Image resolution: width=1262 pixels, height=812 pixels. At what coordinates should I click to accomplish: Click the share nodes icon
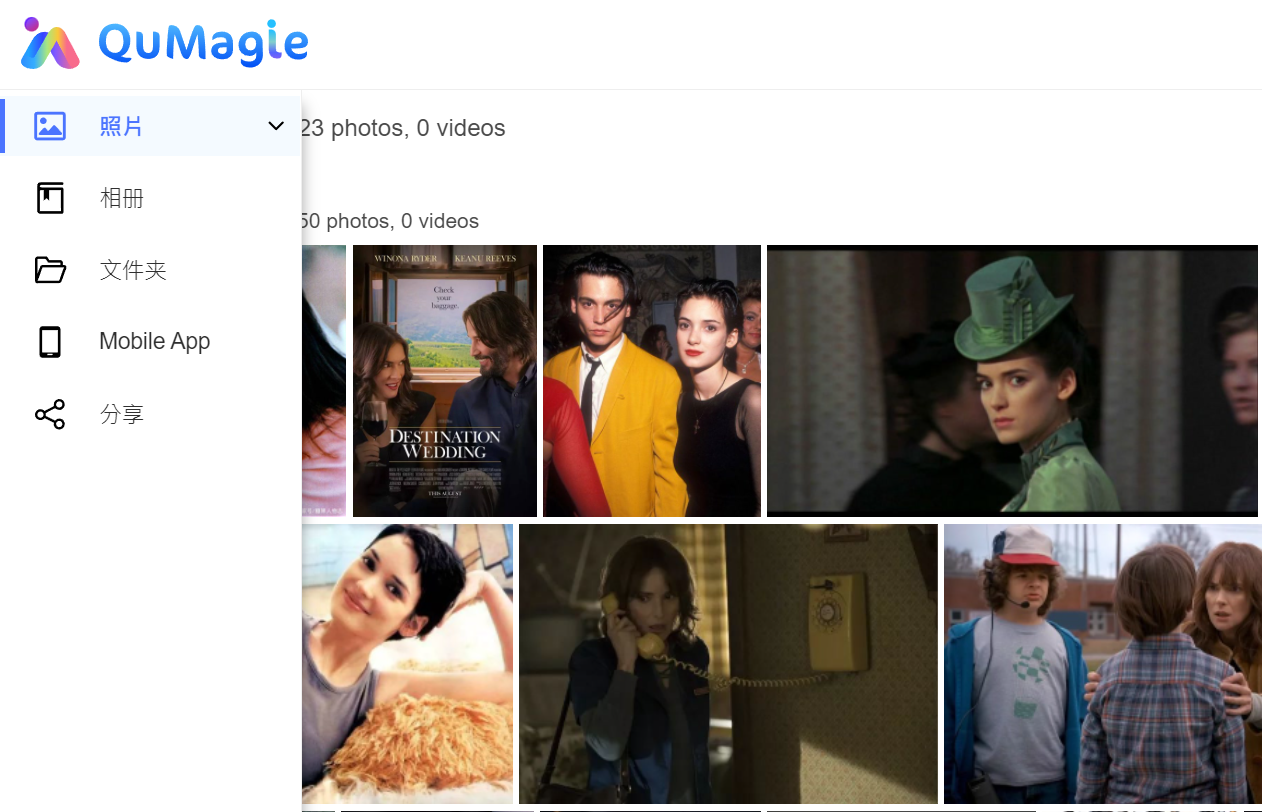point(50,414)
